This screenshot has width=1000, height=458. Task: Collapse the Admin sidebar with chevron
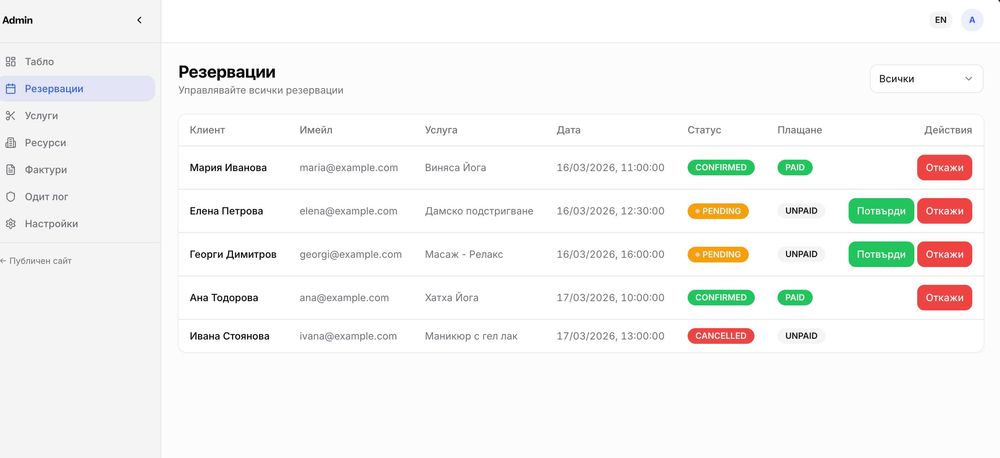pos(140,20)
